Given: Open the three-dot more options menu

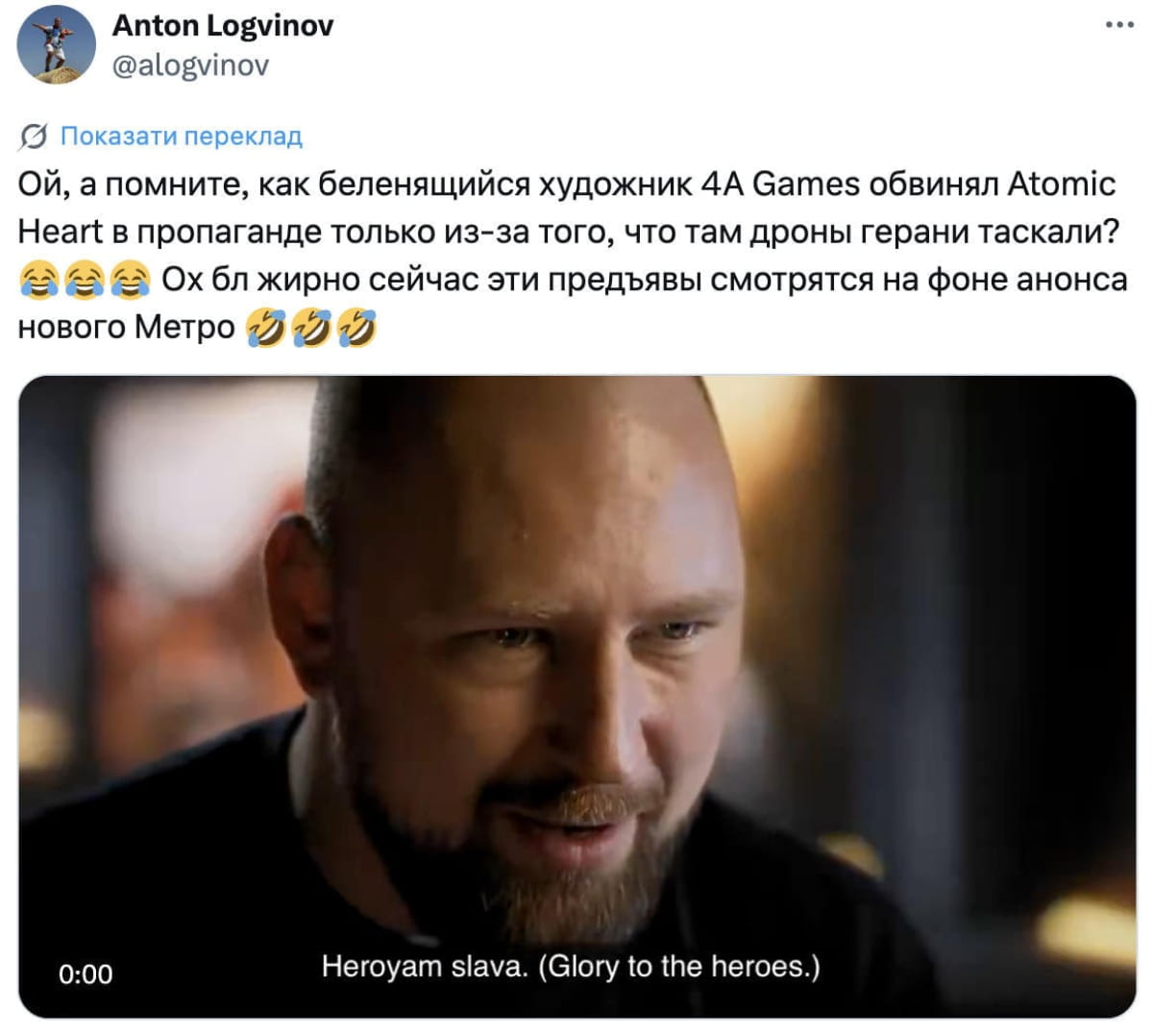Looking at the screenshot, I should pos(1119,26).
